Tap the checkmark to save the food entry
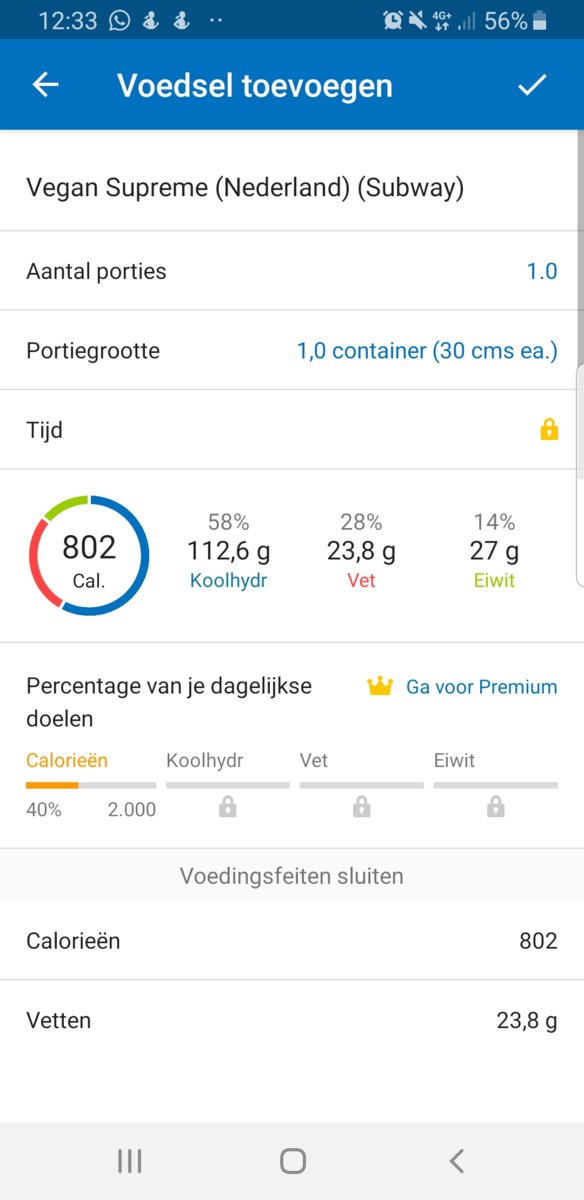This screenshot has height=1200, width=584. (x=533, y=84)
